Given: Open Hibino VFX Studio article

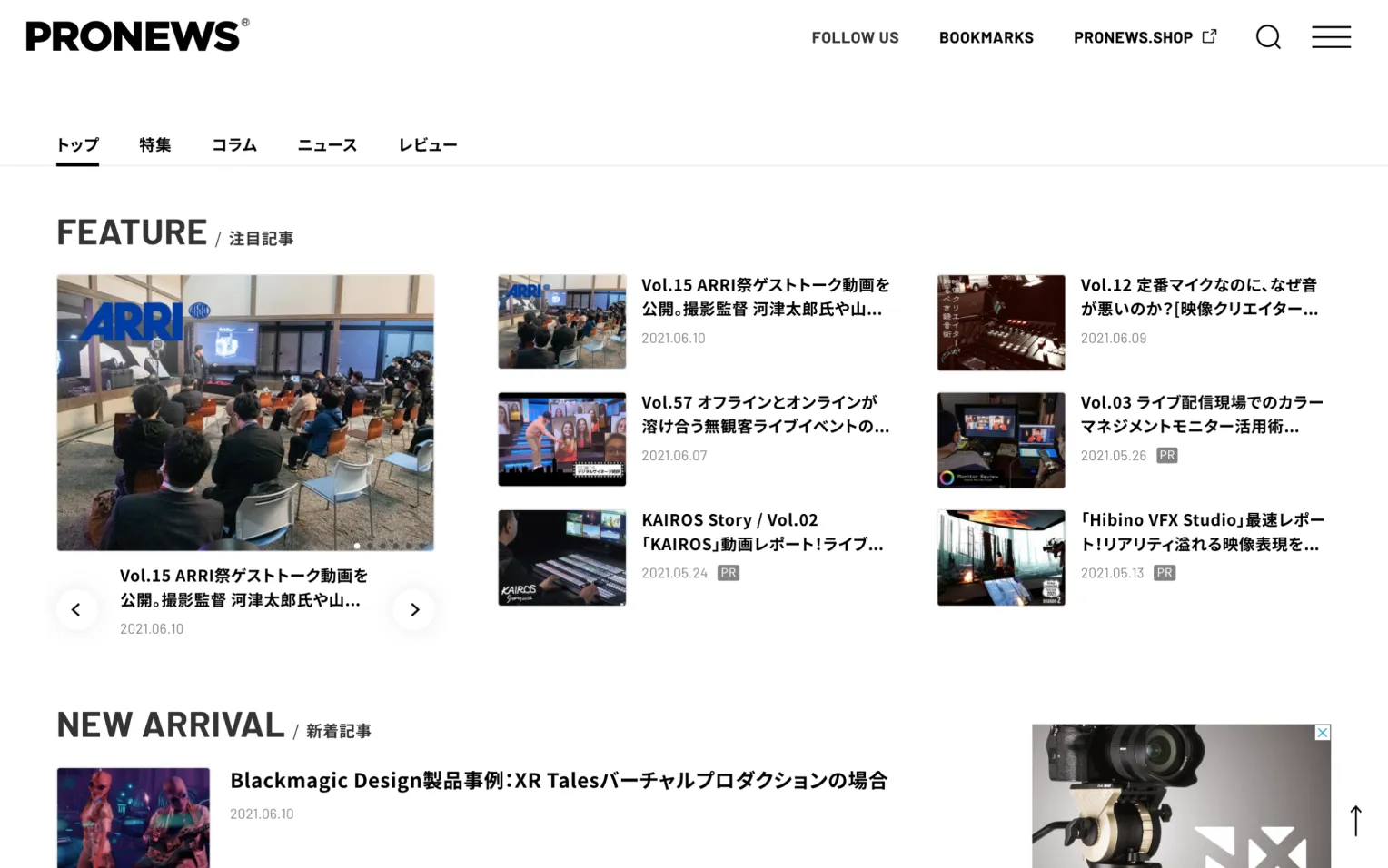Looking at the screenshot, I should (1203, 532).
